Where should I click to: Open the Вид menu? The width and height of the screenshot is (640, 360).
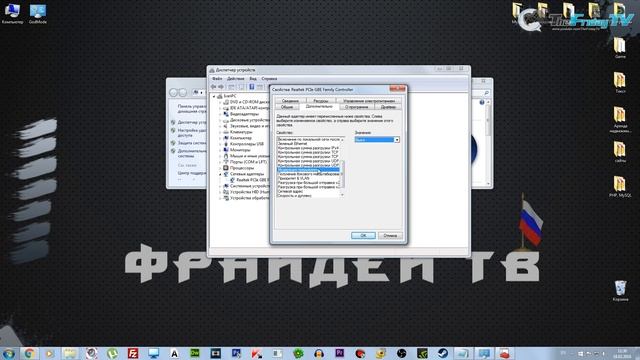coord(253,78)
